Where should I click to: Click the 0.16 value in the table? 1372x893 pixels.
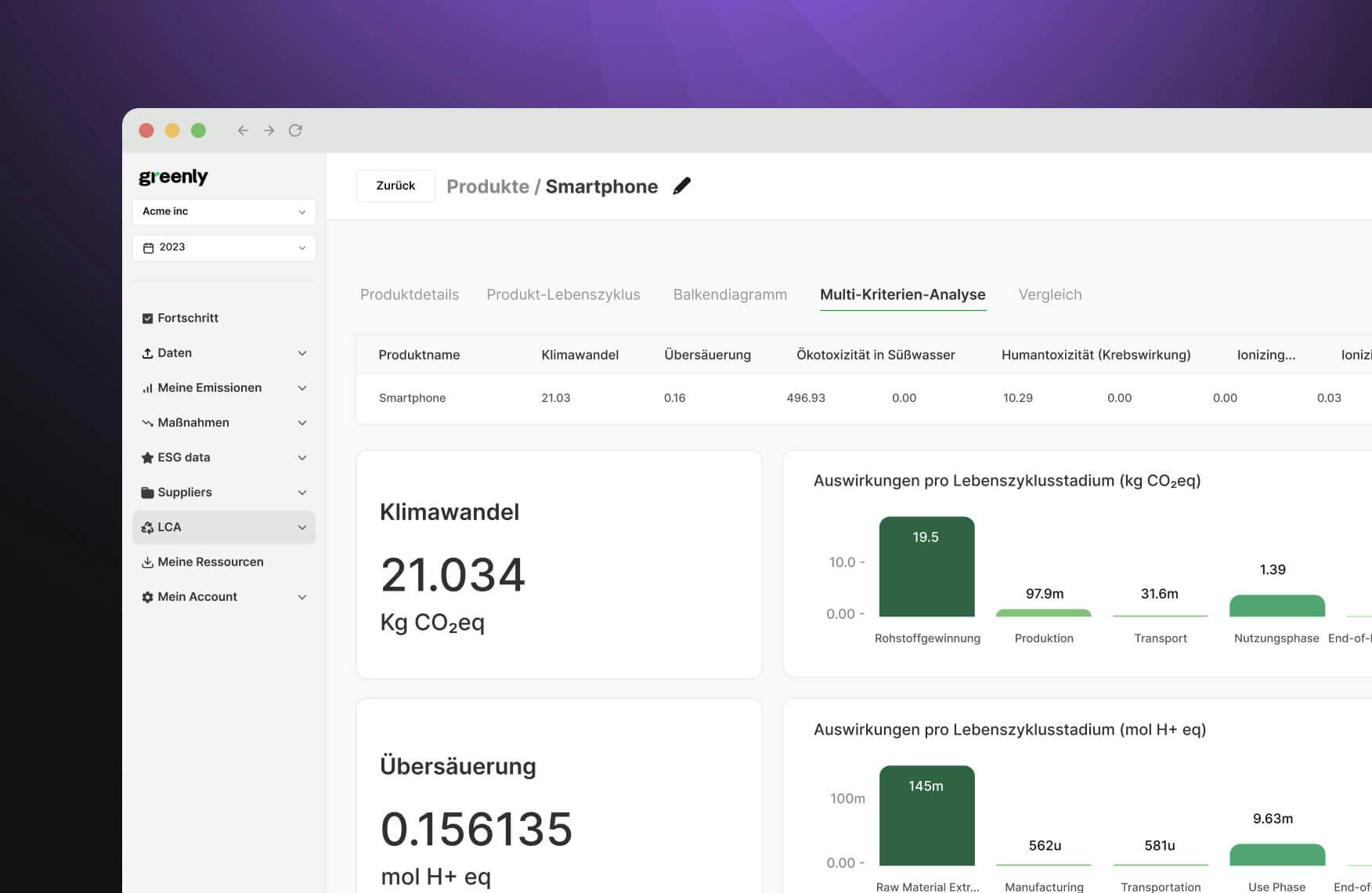(674, 398)
